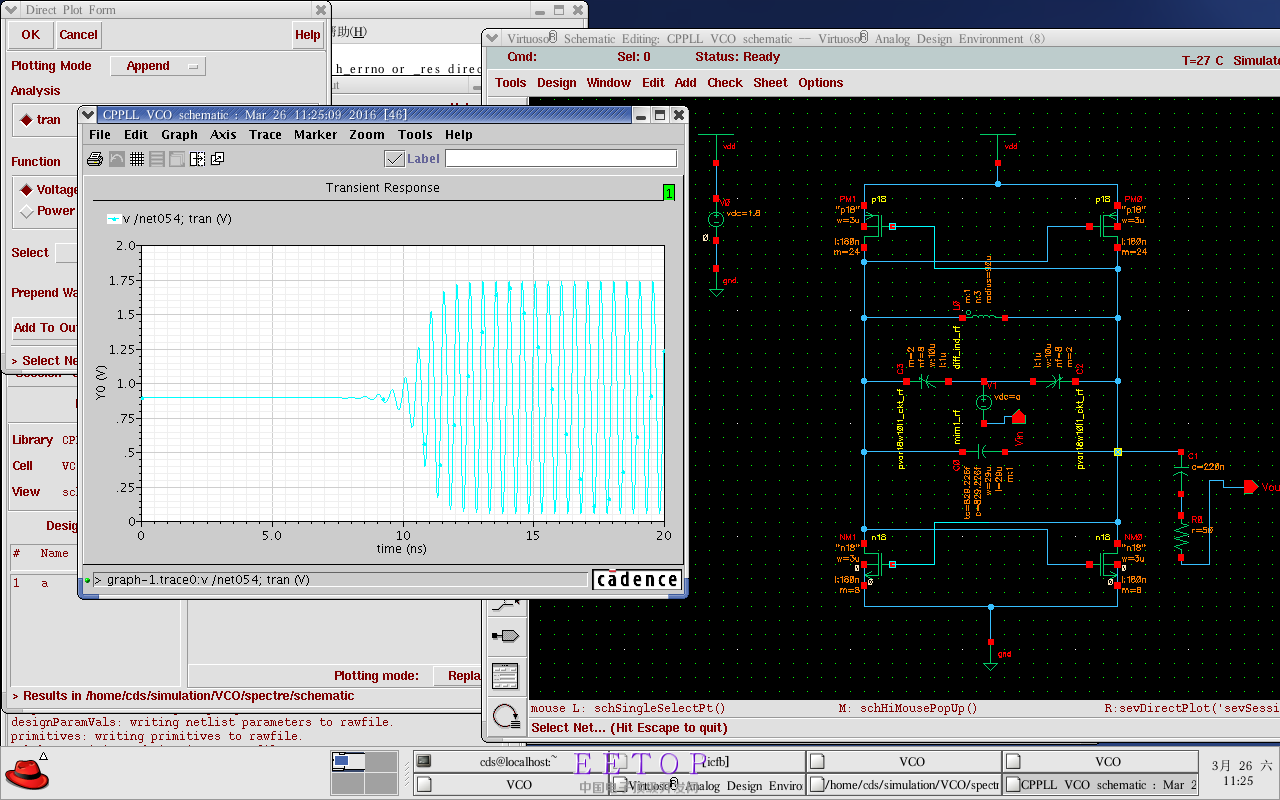This screenshot has width=1280, height=800.
Task: Click the properties form icon in schematic sidebar
Action: (506, 676)
